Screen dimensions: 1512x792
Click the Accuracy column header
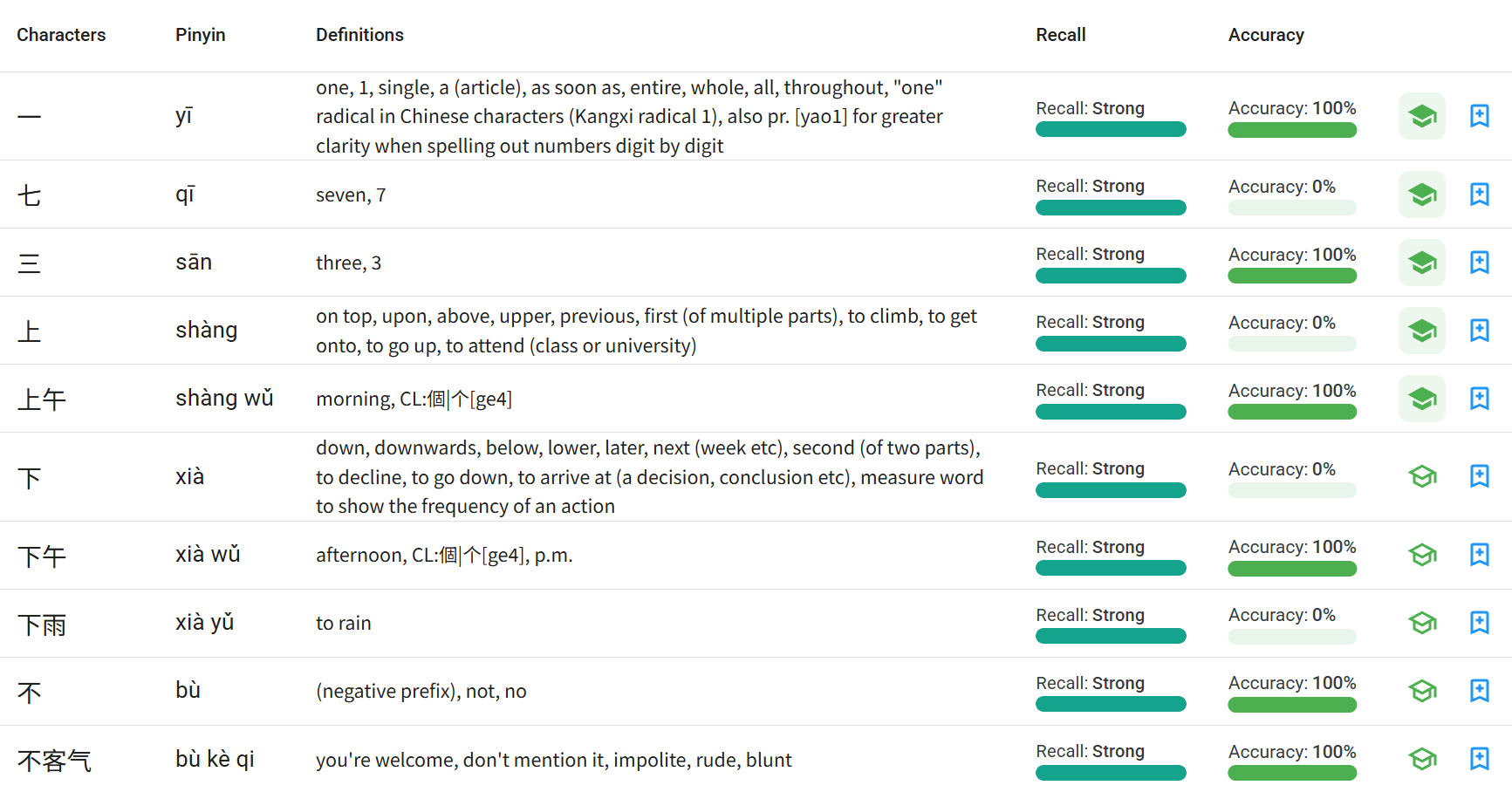click(1266, 35)
